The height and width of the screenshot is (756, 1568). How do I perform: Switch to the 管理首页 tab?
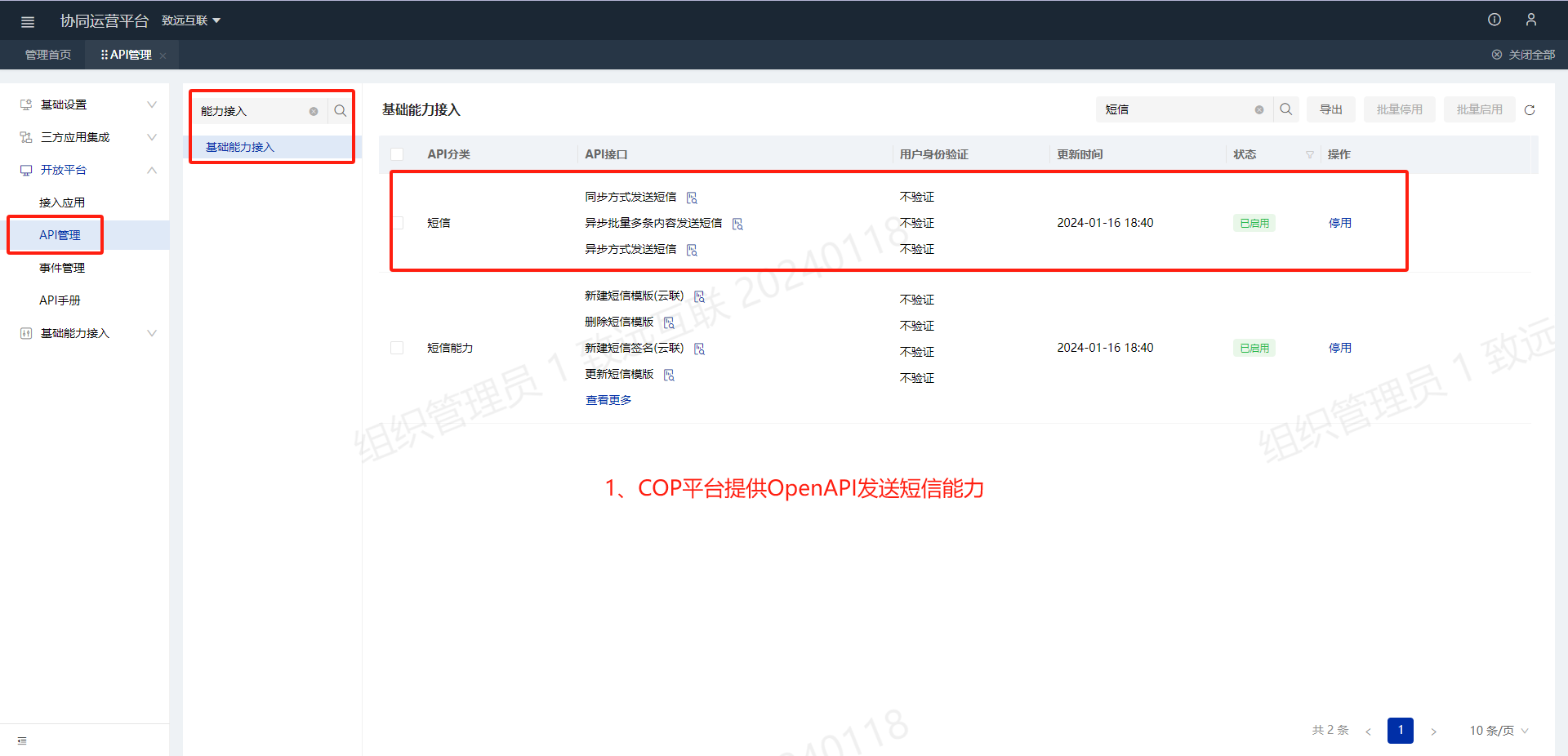(x=48, y=55)
